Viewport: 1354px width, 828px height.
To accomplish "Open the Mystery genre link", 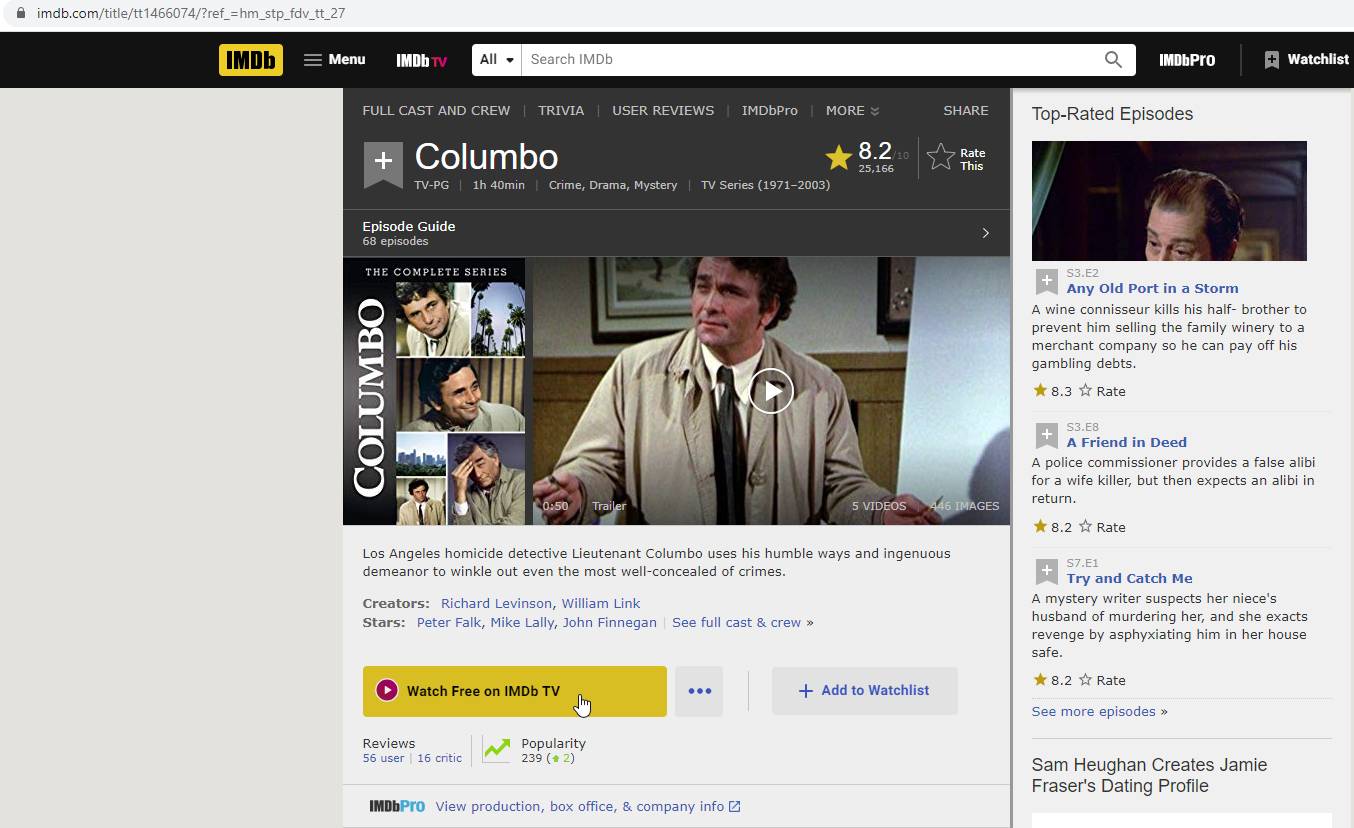I will pos(654,185).
